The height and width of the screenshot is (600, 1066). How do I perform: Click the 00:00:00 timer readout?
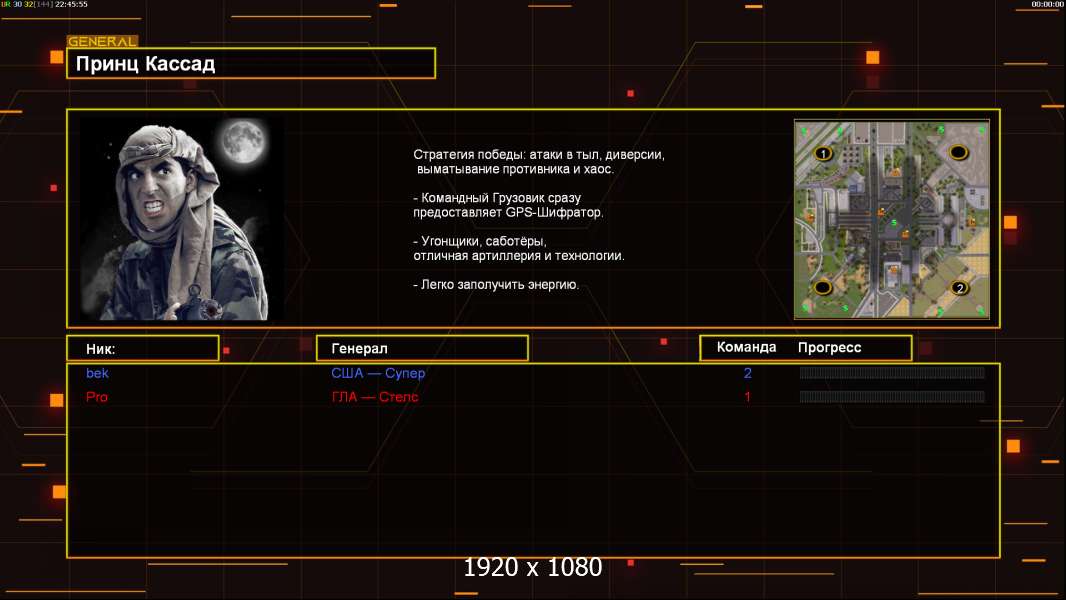(1047, 4)
